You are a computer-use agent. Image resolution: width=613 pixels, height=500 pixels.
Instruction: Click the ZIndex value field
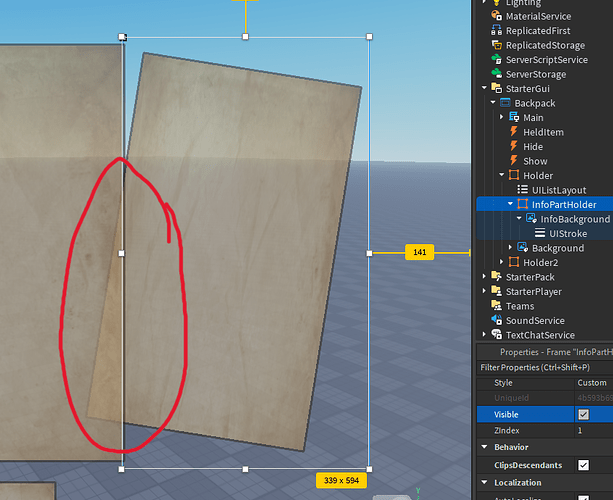(x=594, y=430)
